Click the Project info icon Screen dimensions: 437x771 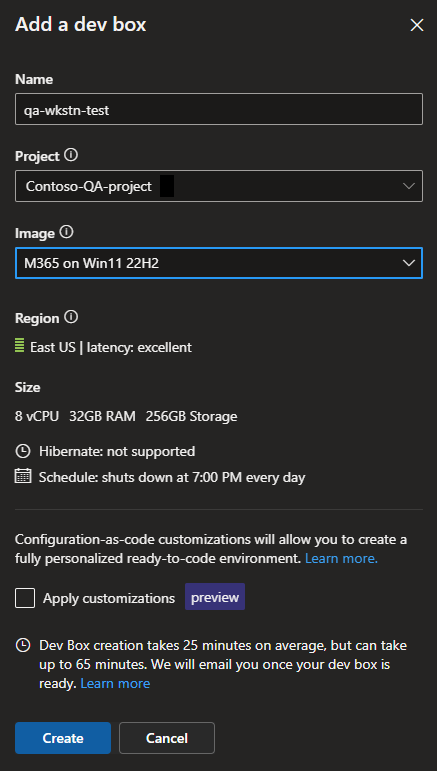71,155
